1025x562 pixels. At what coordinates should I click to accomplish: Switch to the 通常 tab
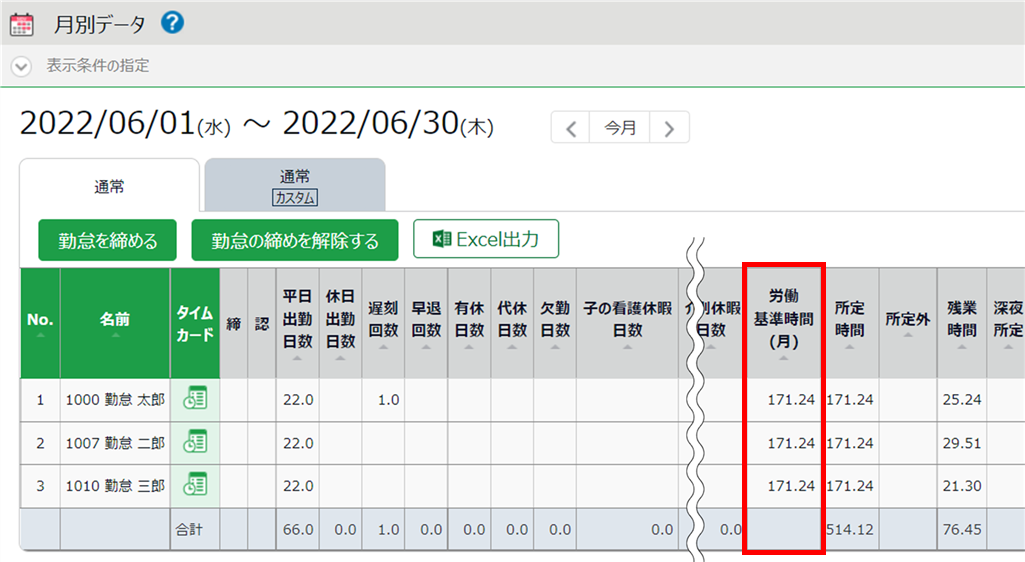[109, 186]
